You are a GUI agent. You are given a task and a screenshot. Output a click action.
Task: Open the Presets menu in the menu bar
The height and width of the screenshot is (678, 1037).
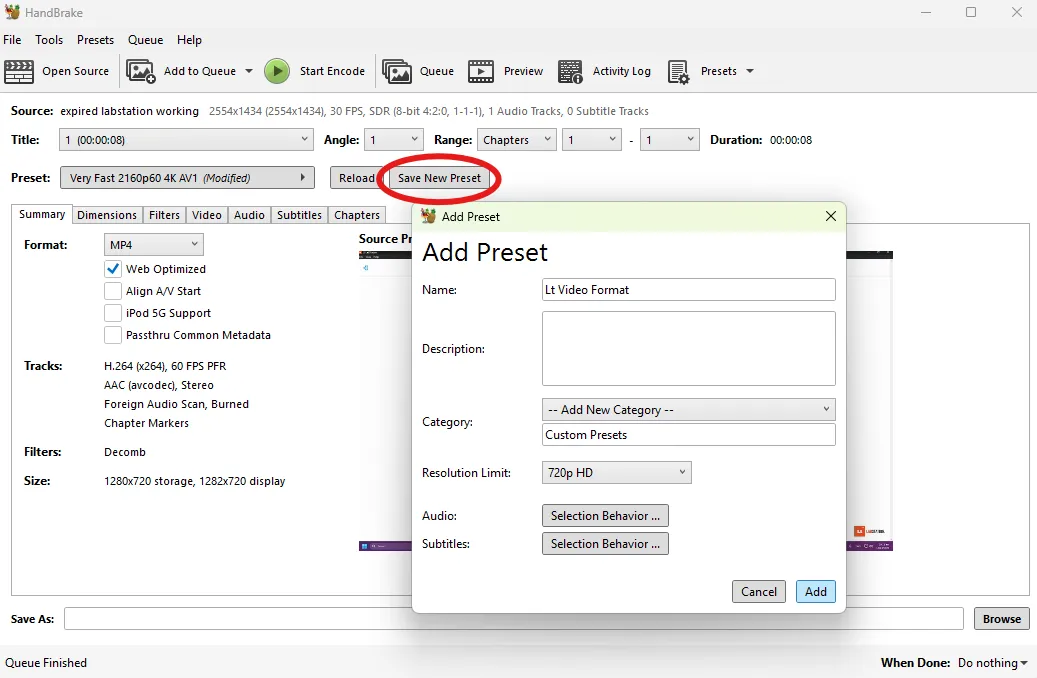point(95,40)
